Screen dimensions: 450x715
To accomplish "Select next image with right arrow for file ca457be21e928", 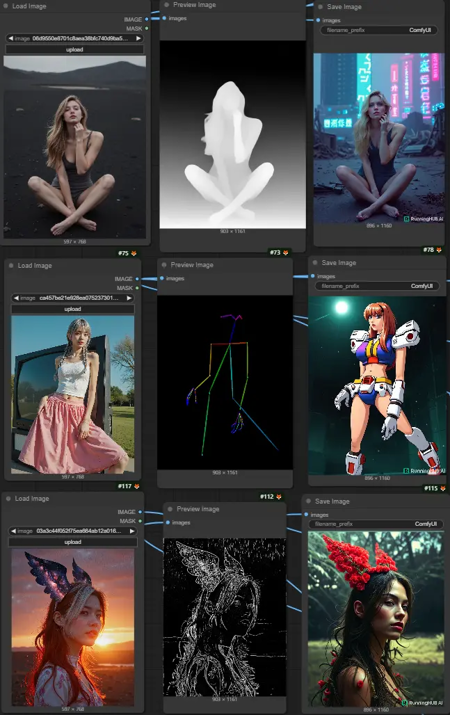I will pyautogui.click(x=129, y=298).
